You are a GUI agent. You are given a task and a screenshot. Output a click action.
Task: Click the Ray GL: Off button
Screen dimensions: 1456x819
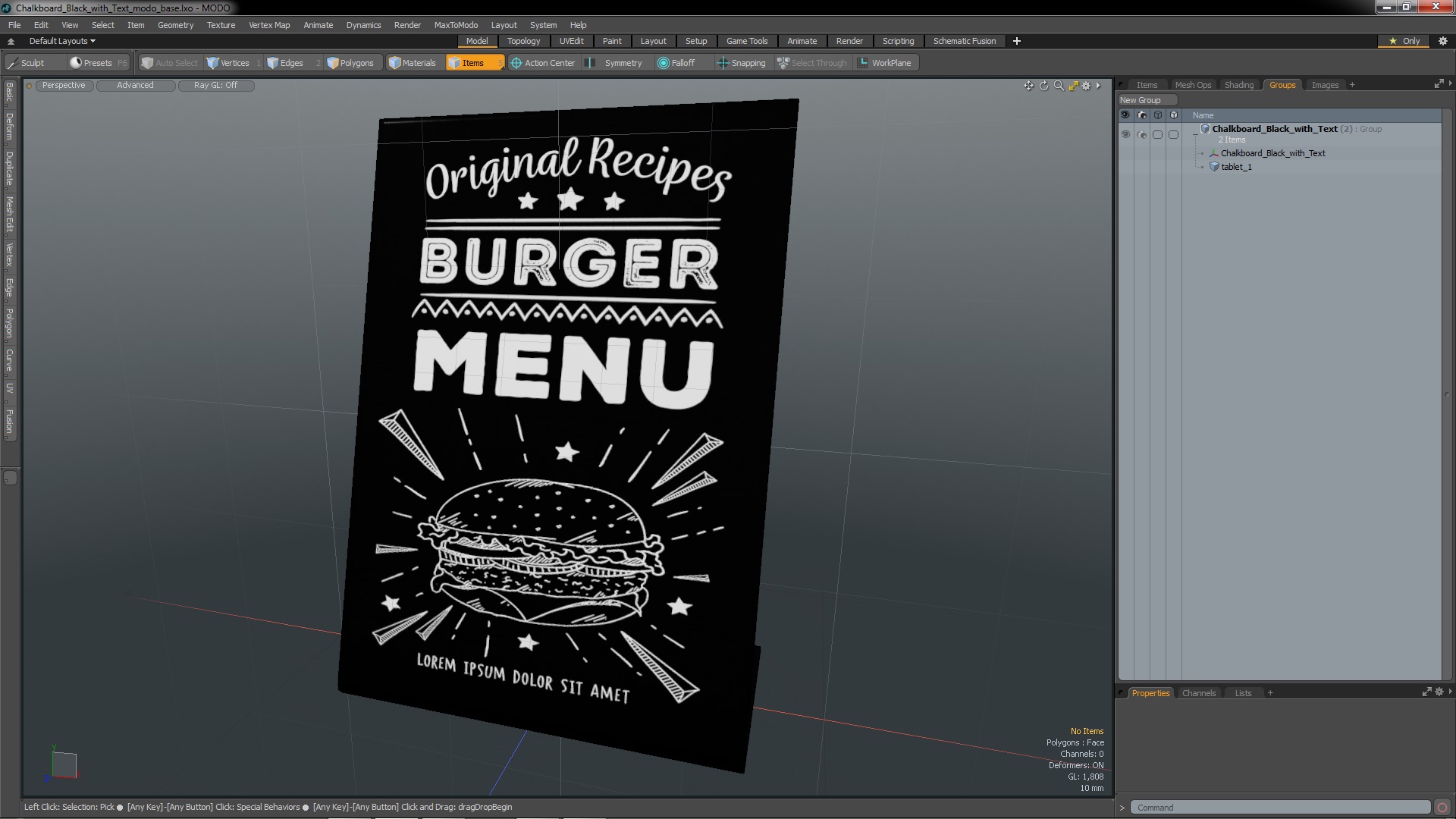(x=215, y=85)
